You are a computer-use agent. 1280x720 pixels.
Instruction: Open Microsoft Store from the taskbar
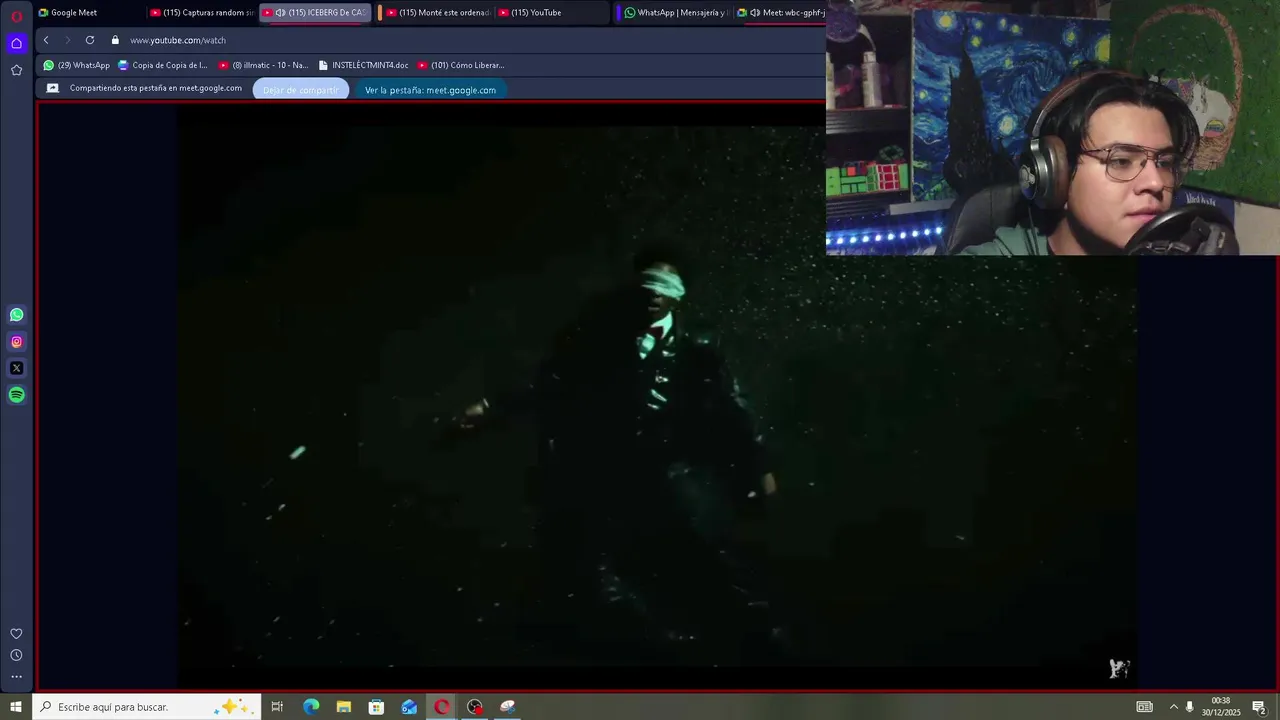click(376, 707)
